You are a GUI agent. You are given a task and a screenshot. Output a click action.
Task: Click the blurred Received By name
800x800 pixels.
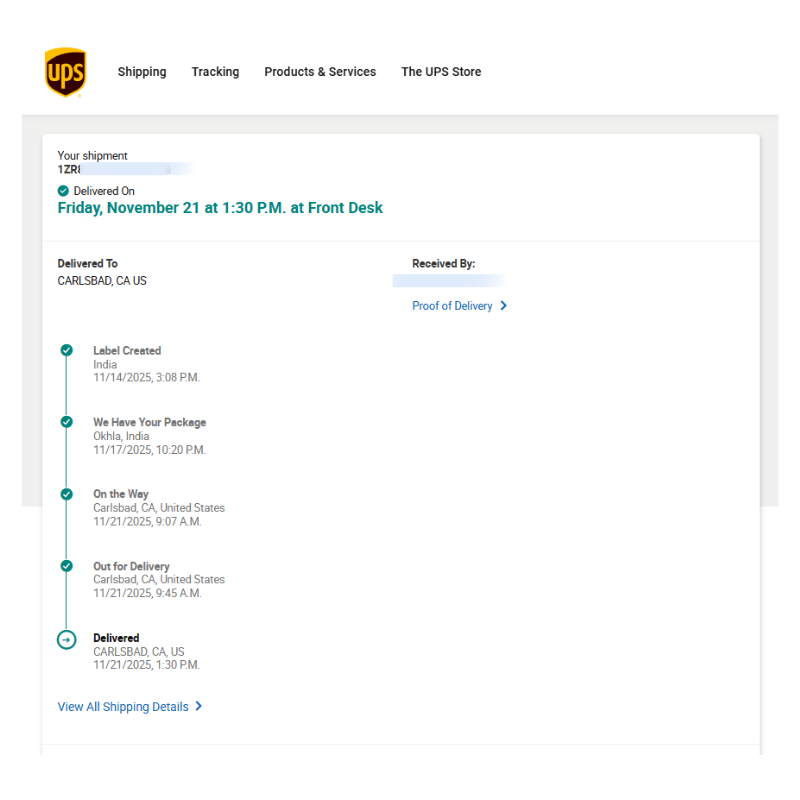coord(450,281)
